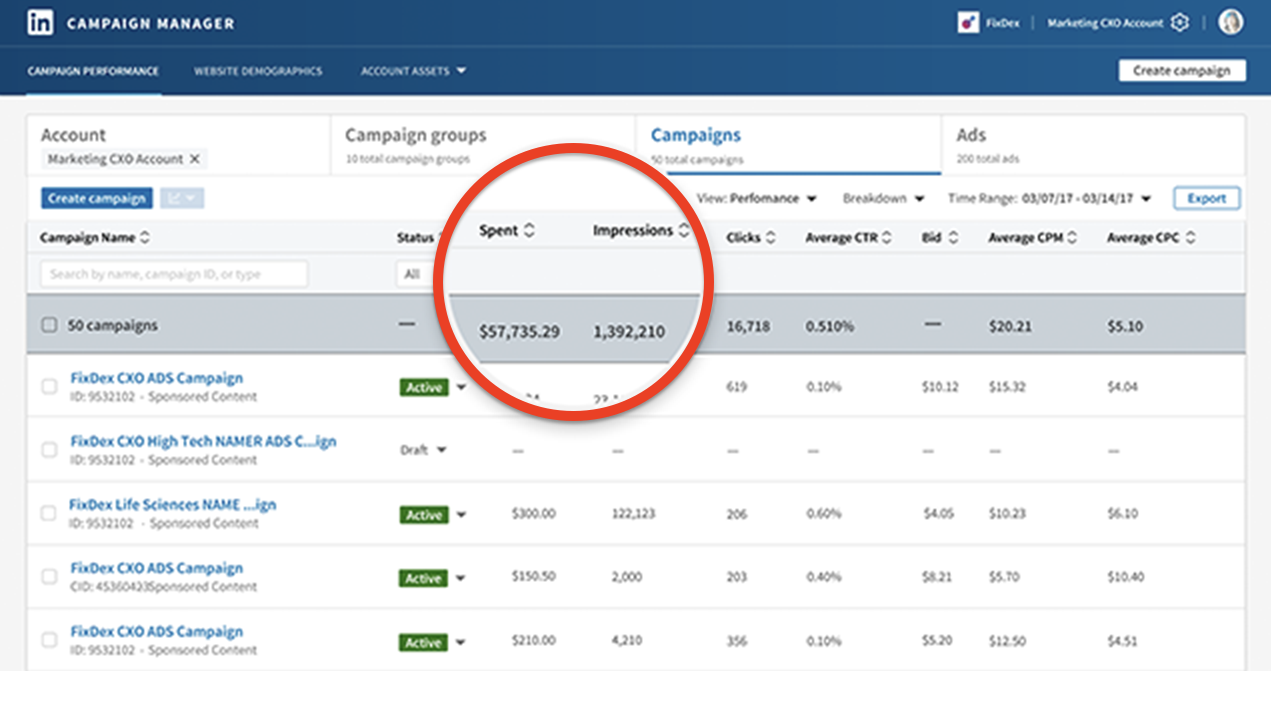1271x706 pixels.
Task: Sort by Average CPC column
Action: point(1190,238)
